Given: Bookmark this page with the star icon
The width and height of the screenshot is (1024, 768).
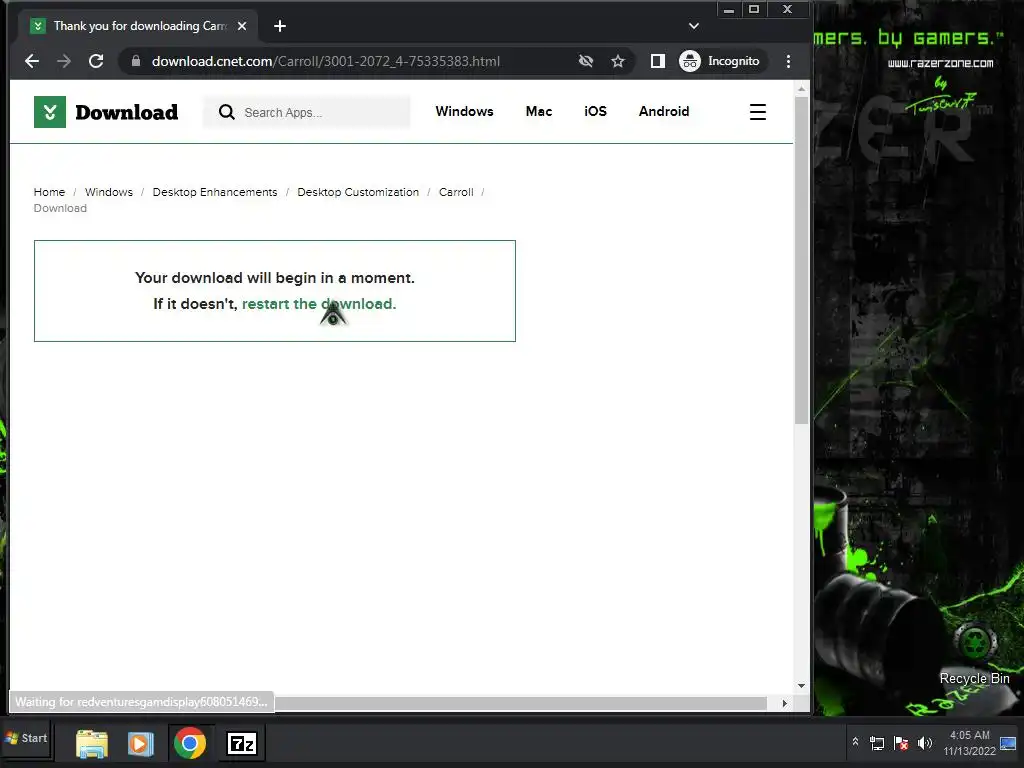Looking at the screenshot, I should click(618, 61).
